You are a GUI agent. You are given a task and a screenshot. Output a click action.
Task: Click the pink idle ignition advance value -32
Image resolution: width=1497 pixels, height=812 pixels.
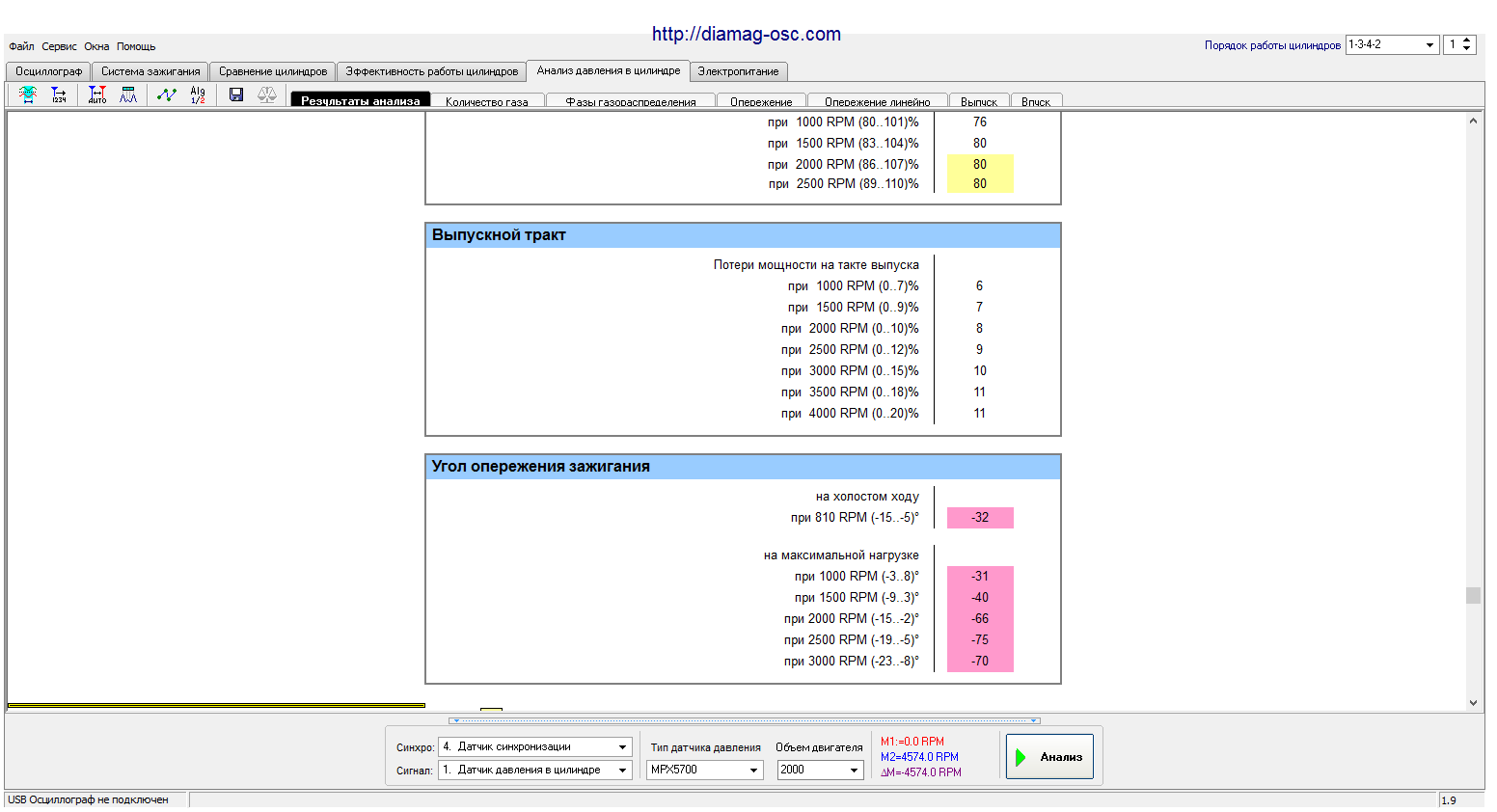(980, 518)
